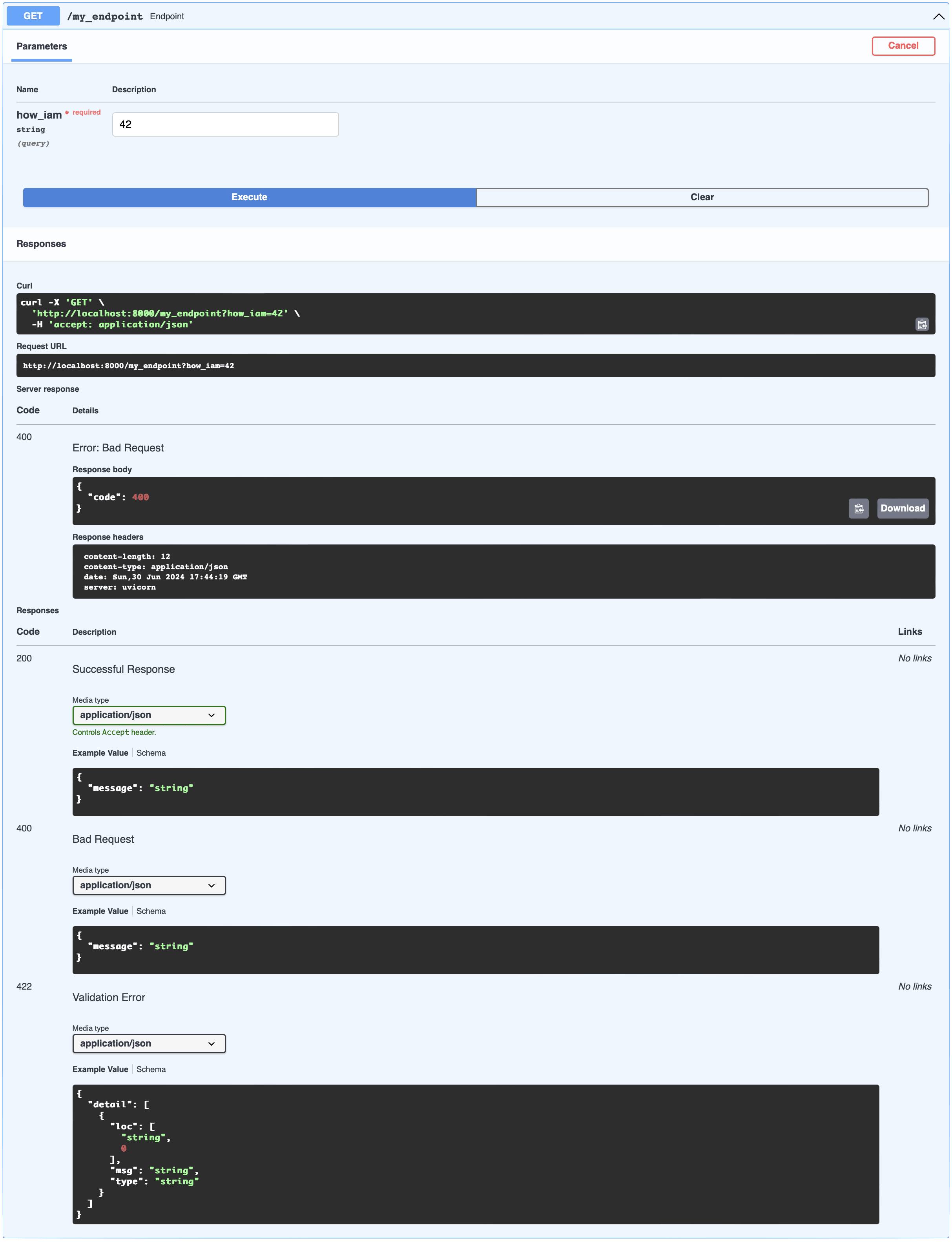Copy the curl command to clipboard
Image resolution: width=952 pixels, height=1242 pixels.
(x=921, y=324)
